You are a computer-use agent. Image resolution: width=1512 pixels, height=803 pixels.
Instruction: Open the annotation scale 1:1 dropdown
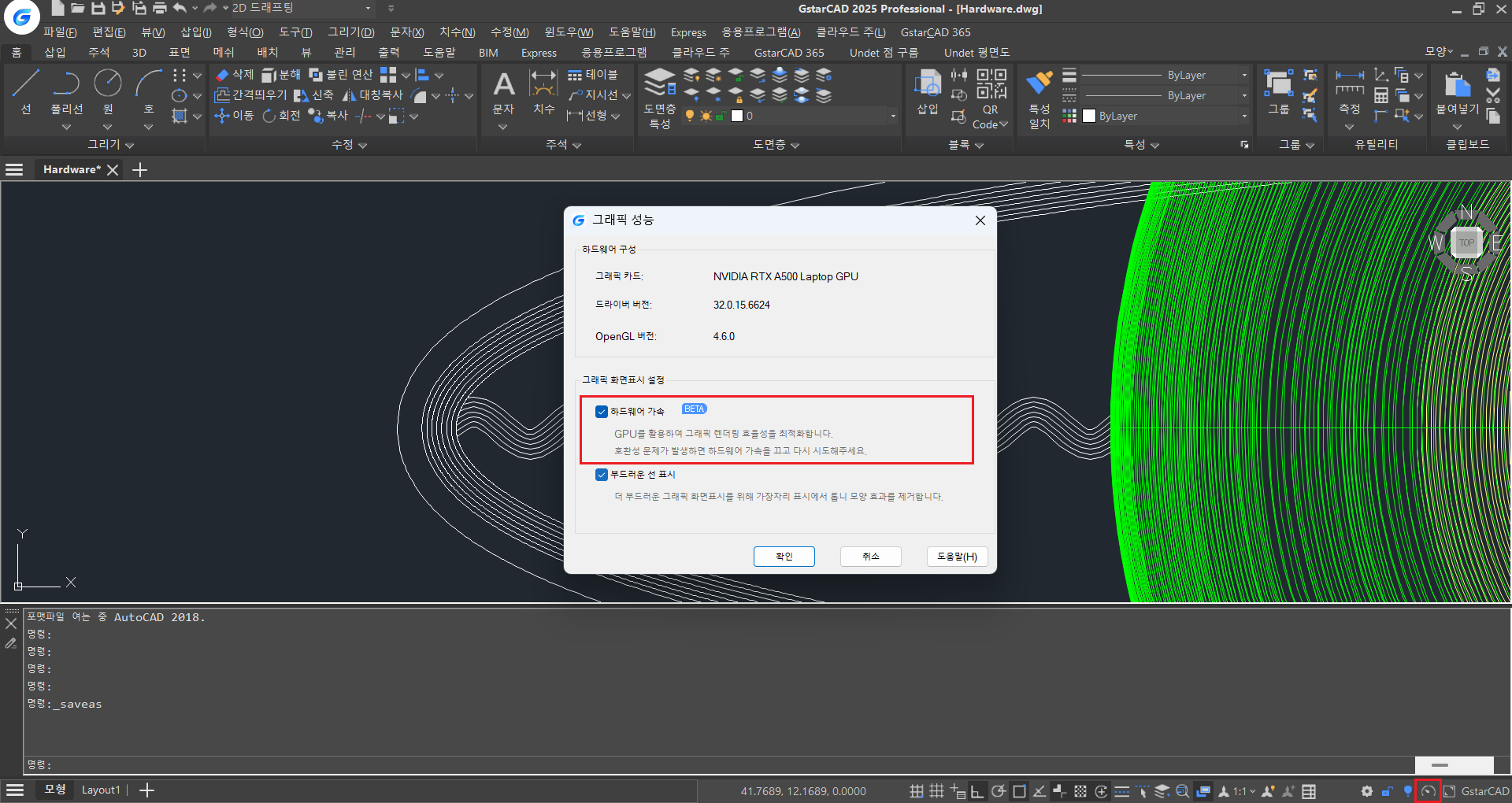coord(1244,791)
